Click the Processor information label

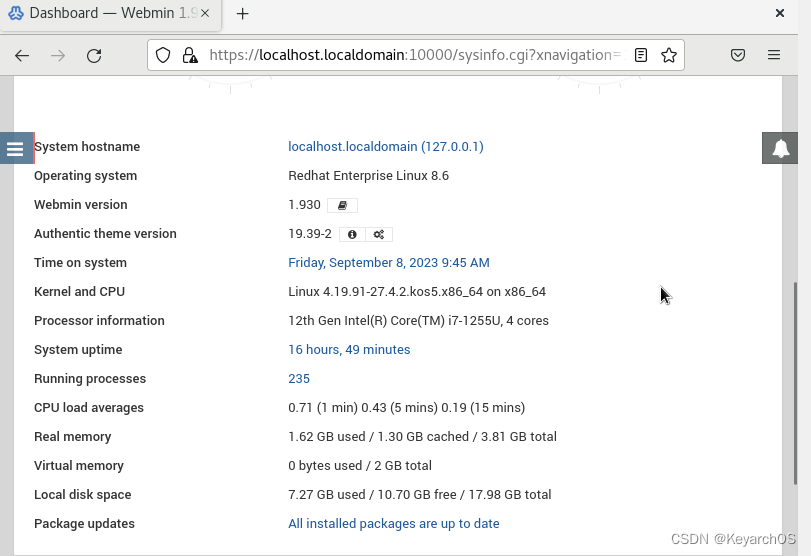click(x=99, y=321)
